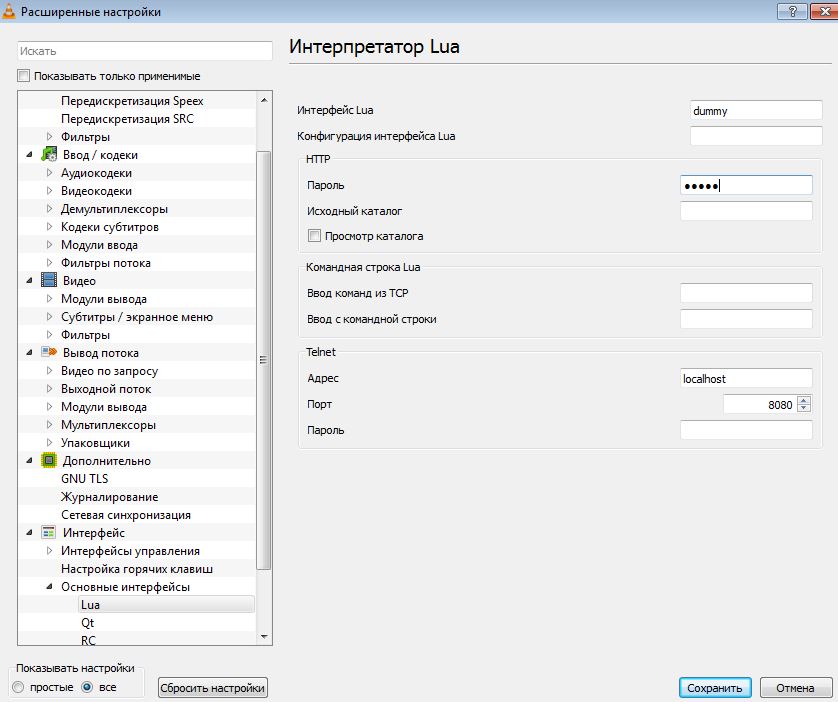Open Сетевая синхронизация settings

pyautogui.click(x=126, y=514)
